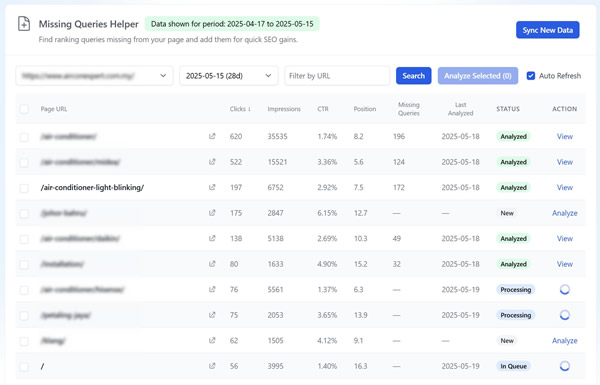Image resolution: width=600 pixels, height=385 pixels.
Task: Click Analyze for the 62 clicks row
Action: click(565, 341)
